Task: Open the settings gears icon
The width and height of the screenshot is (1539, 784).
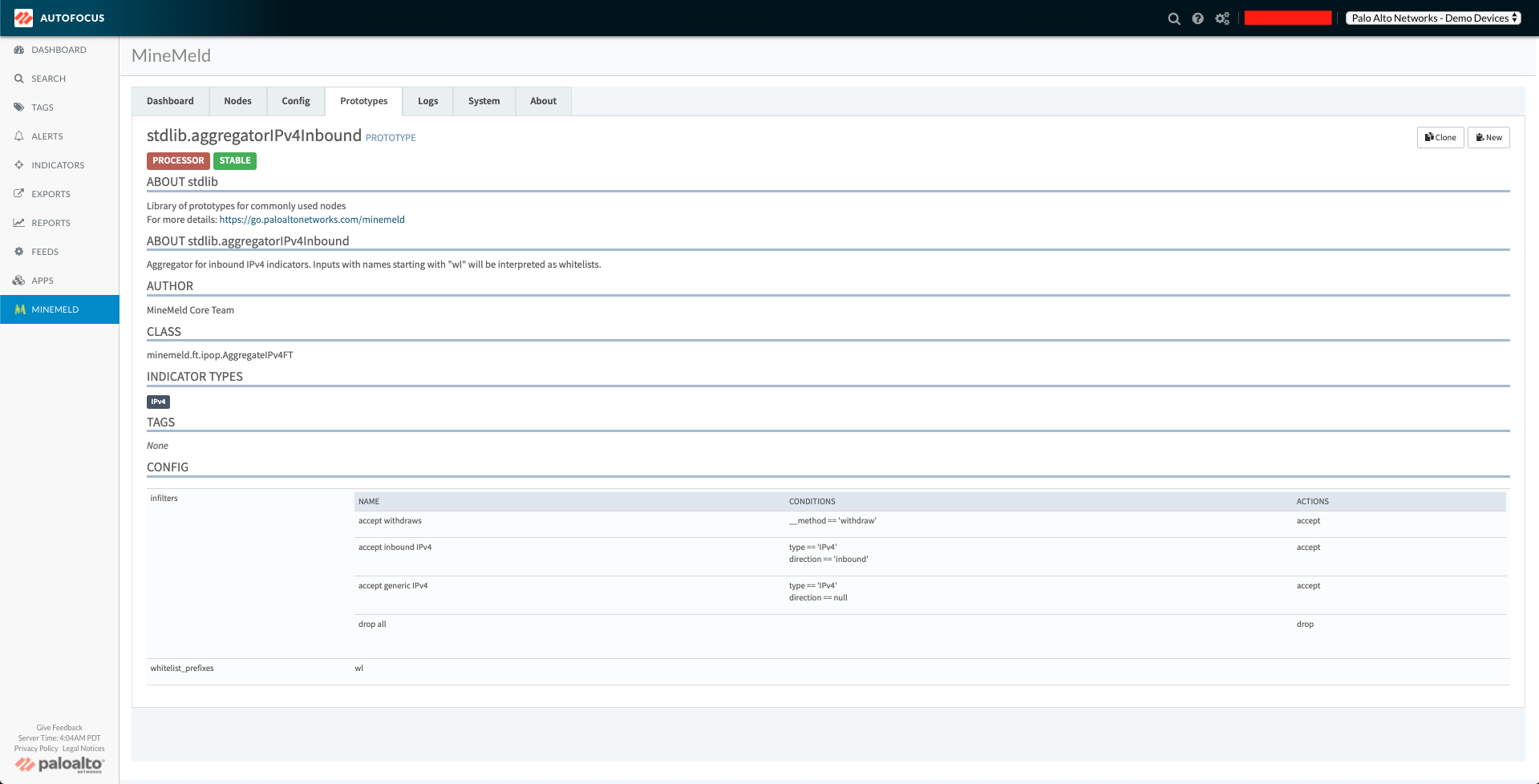Action: (x=1221, y=18)
